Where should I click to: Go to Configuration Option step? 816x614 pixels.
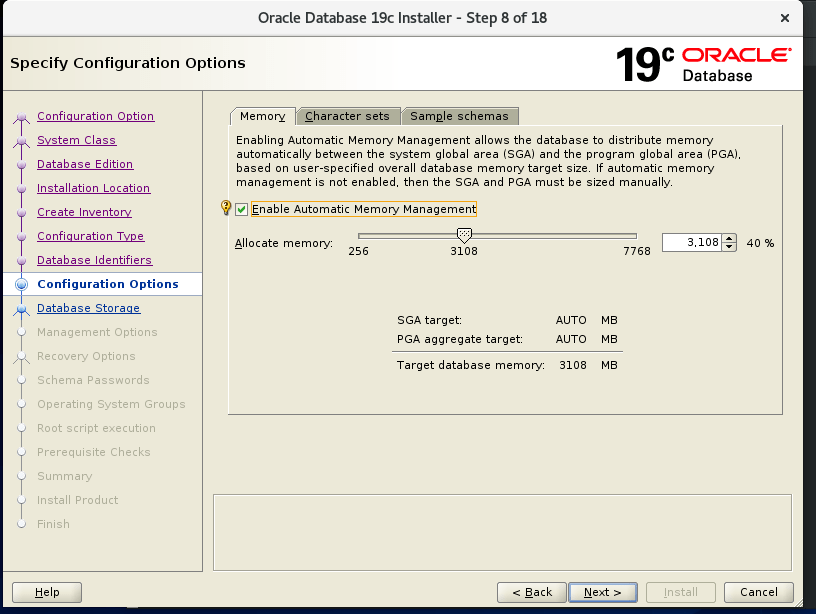pos(96,116)
